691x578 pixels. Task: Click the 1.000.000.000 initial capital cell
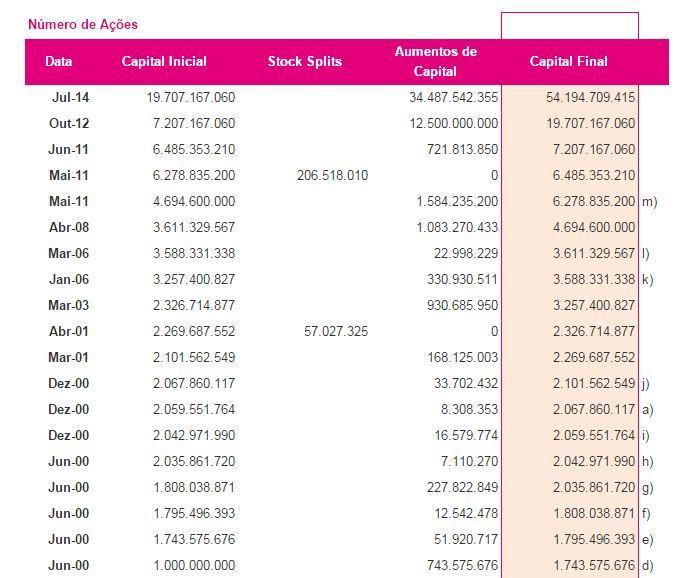tap(194, 565)
